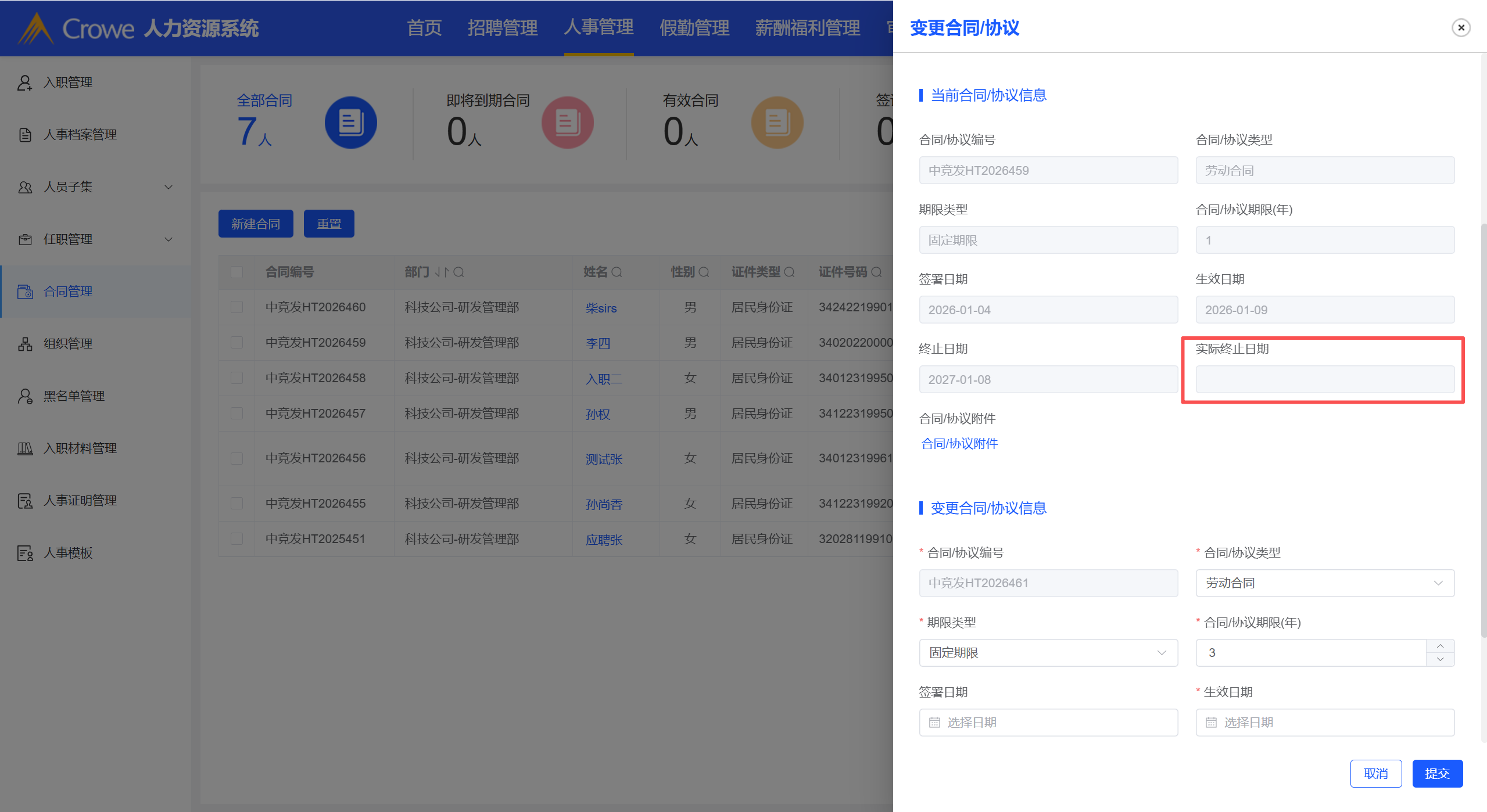The image size is (1487, 812).
Task: Tick checkbox for contract 中竞发HT2026460
Action: (x=237, y=307)
